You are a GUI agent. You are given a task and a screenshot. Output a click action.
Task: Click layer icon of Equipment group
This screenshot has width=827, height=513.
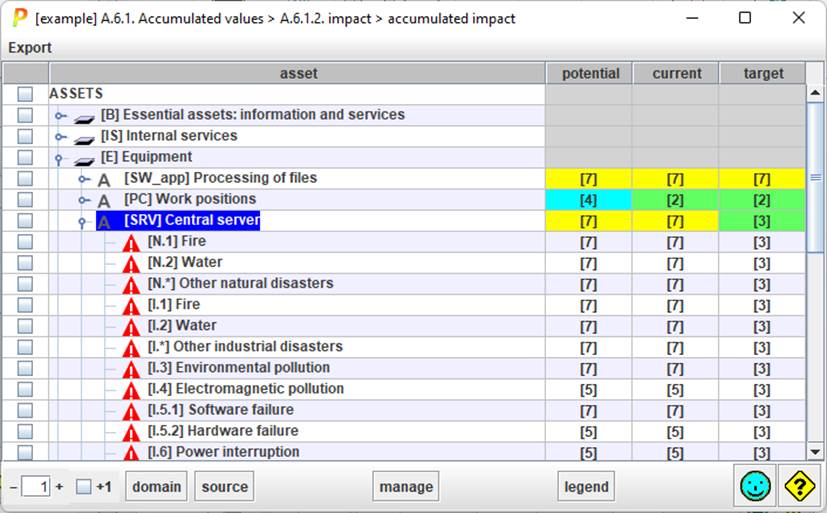point(84,160)
